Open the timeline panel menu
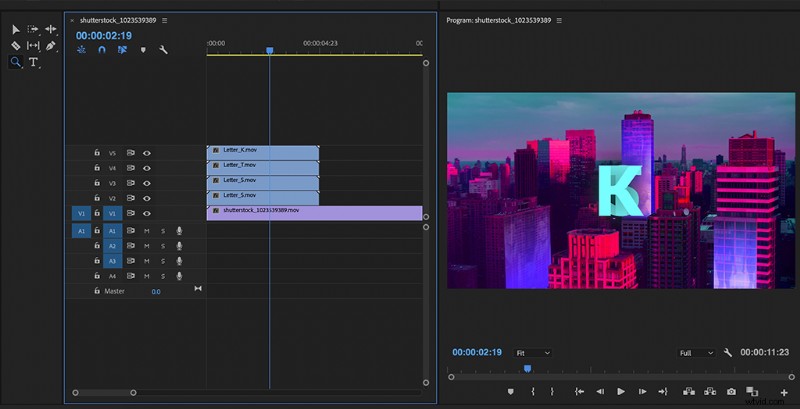Viewport: 800px width, 409px height. 164,20
